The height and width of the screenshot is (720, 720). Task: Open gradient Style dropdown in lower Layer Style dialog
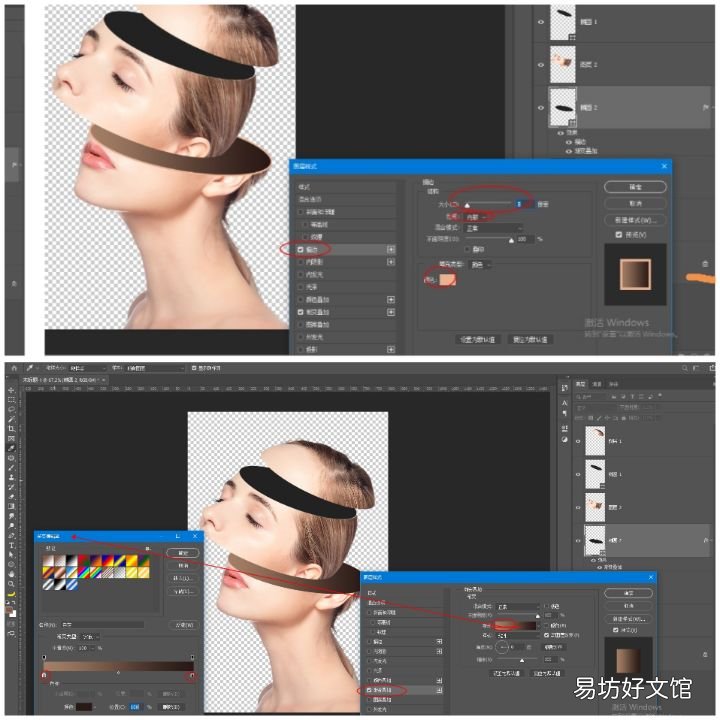pos(518,636)
